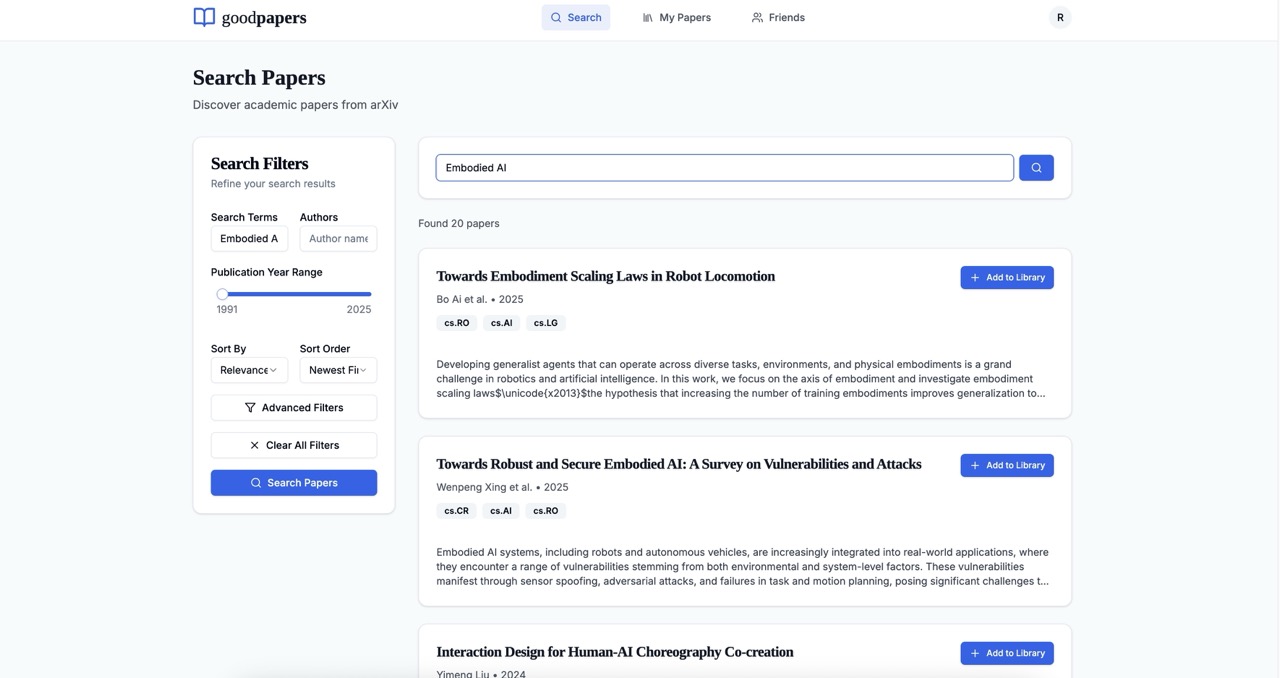Open the Sort Order Newest First dropdown

coord(338,370)
